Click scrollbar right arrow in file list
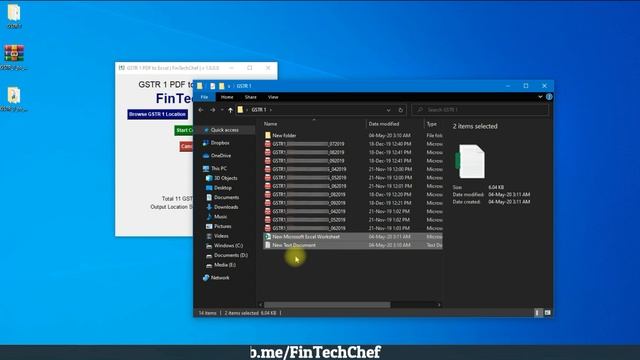640x360 pixels. coord(439,304)
